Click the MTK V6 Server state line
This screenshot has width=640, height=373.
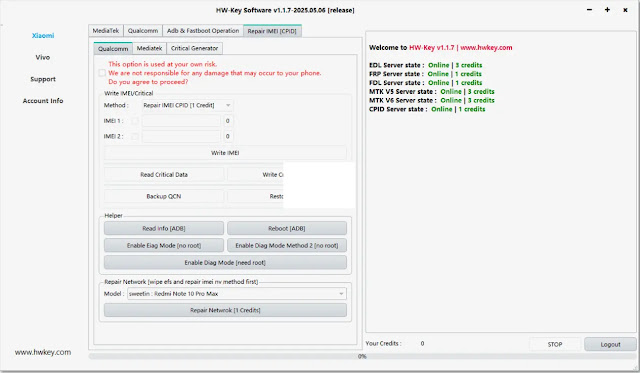431,100
